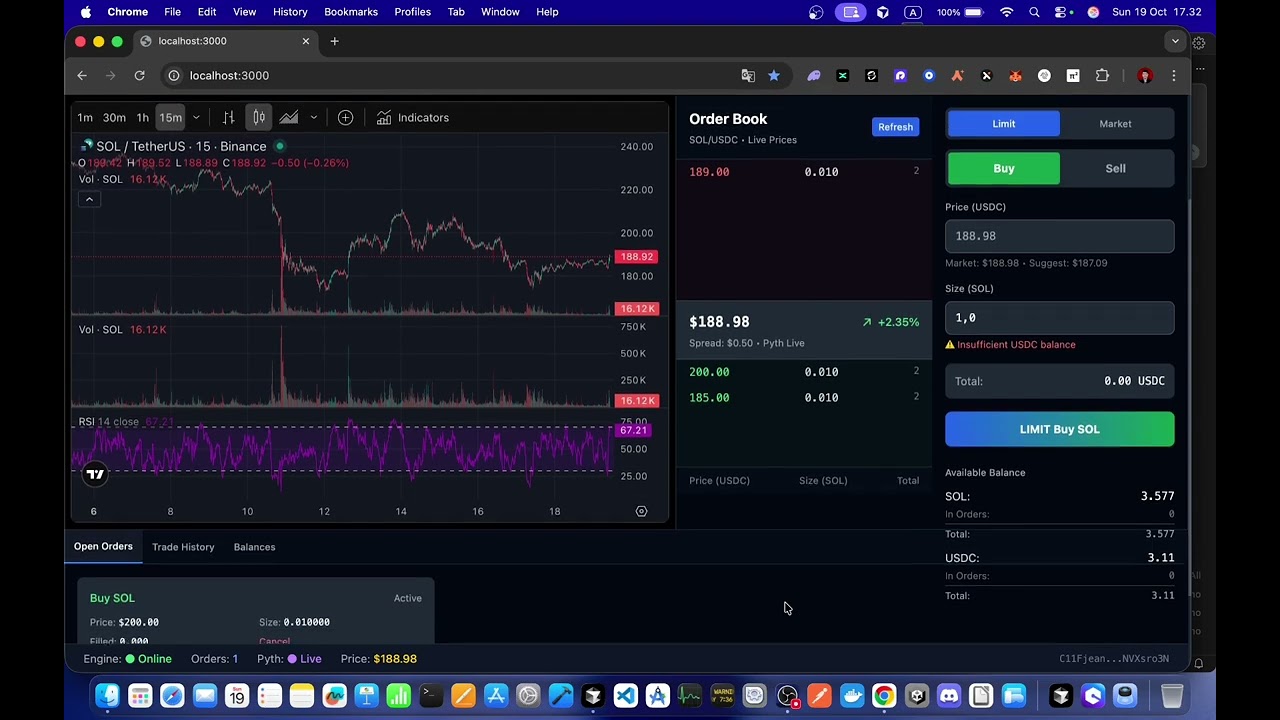Open App Store from the Dock
The width and height of the screenshot is (1280, 720).
pyautogui.click(x=496, y=695)
